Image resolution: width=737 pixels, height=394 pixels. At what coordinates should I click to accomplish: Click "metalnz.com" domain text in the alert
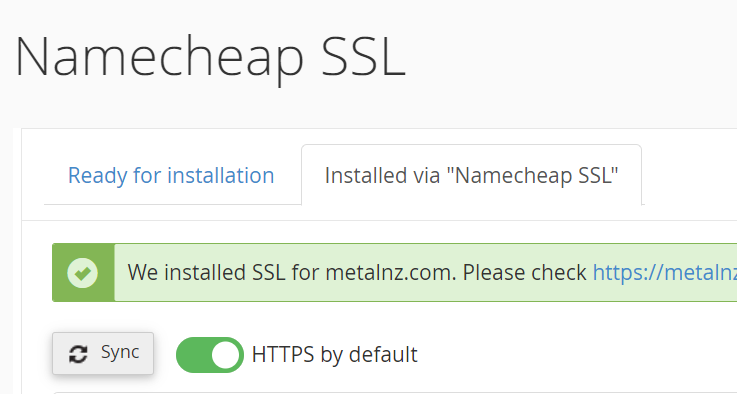click(x=391, y=272)
